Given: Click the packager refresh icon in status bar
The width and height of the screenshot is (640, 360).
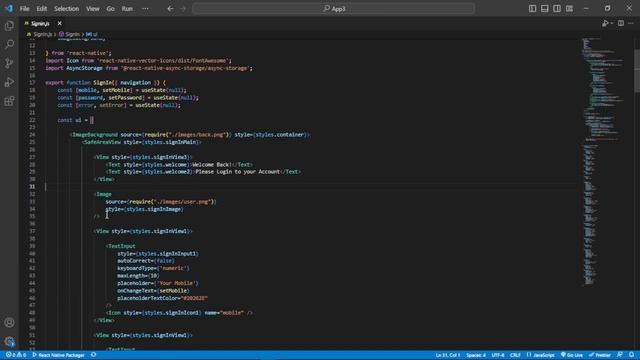Looking at the screenshot, I should [x=93, y=355].
